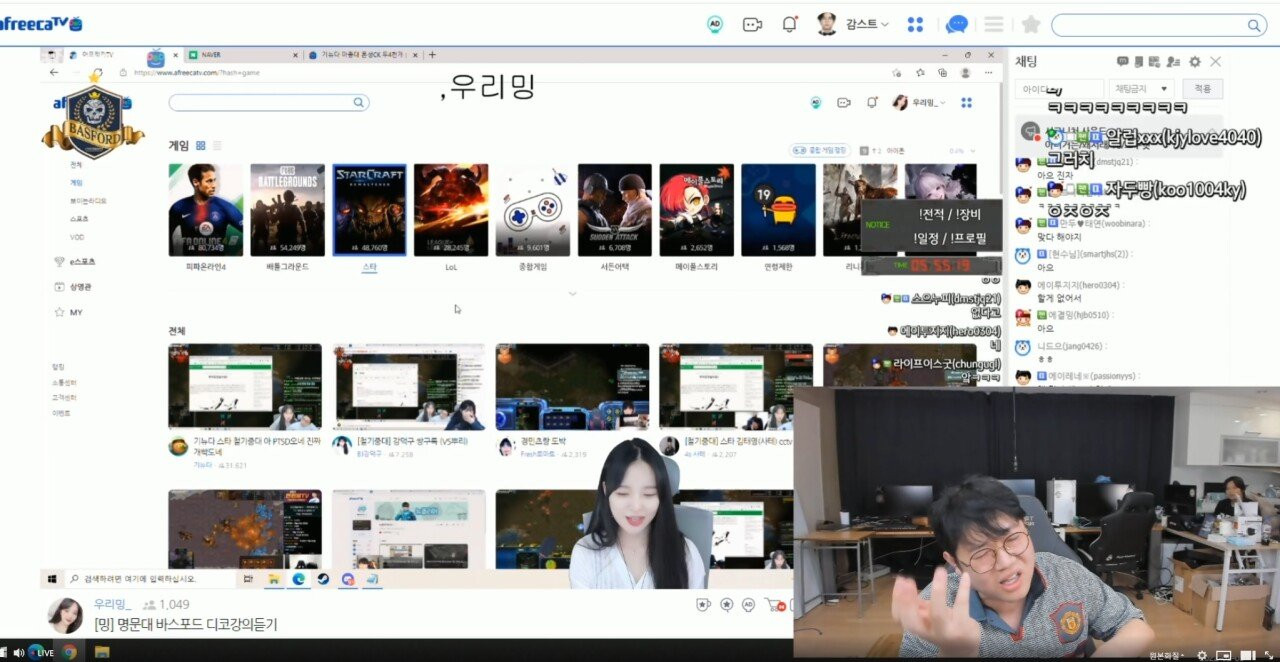
Task: Open the four-dot apps grid in top header
Action: click(915, 24)
